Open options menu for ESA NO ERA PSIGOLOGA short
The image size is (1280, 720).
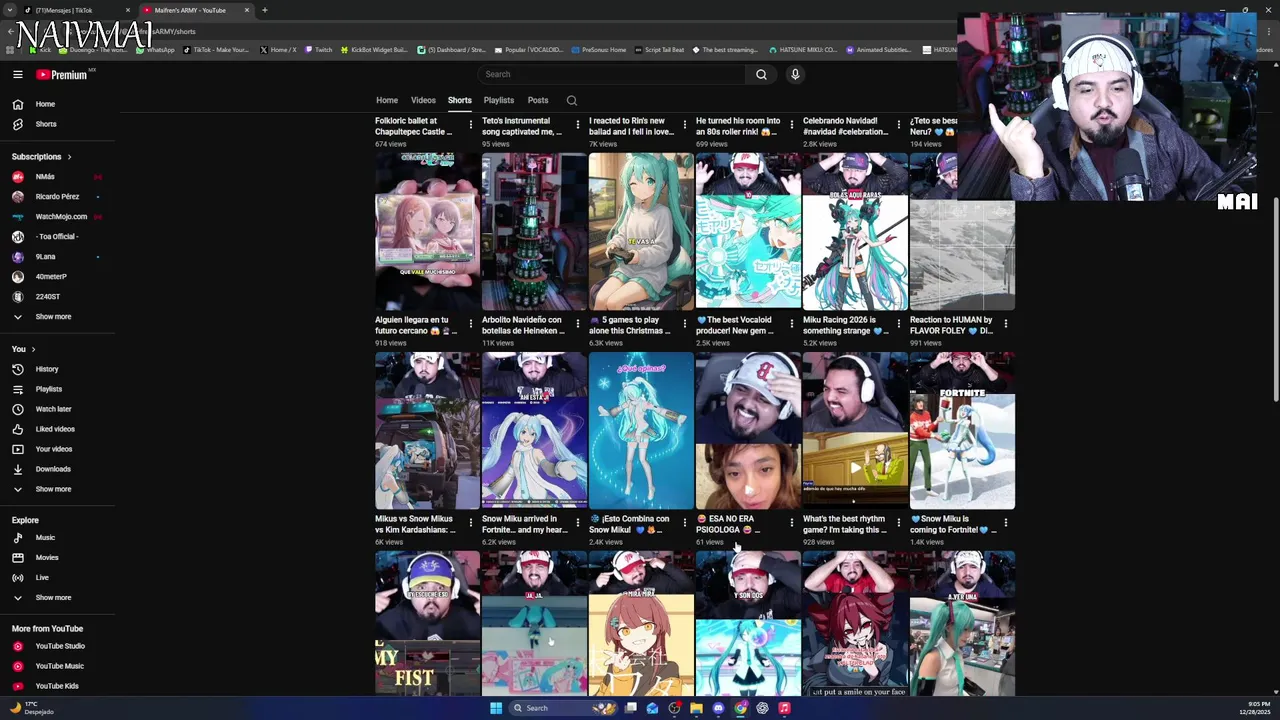[x=792, y=523]
